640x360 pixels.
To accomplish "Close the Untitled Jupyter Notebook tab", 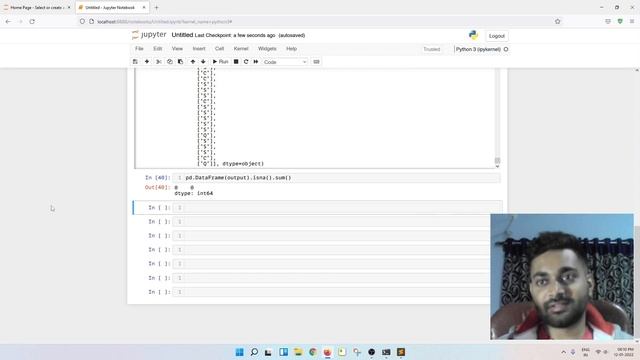I will [144, 7].
